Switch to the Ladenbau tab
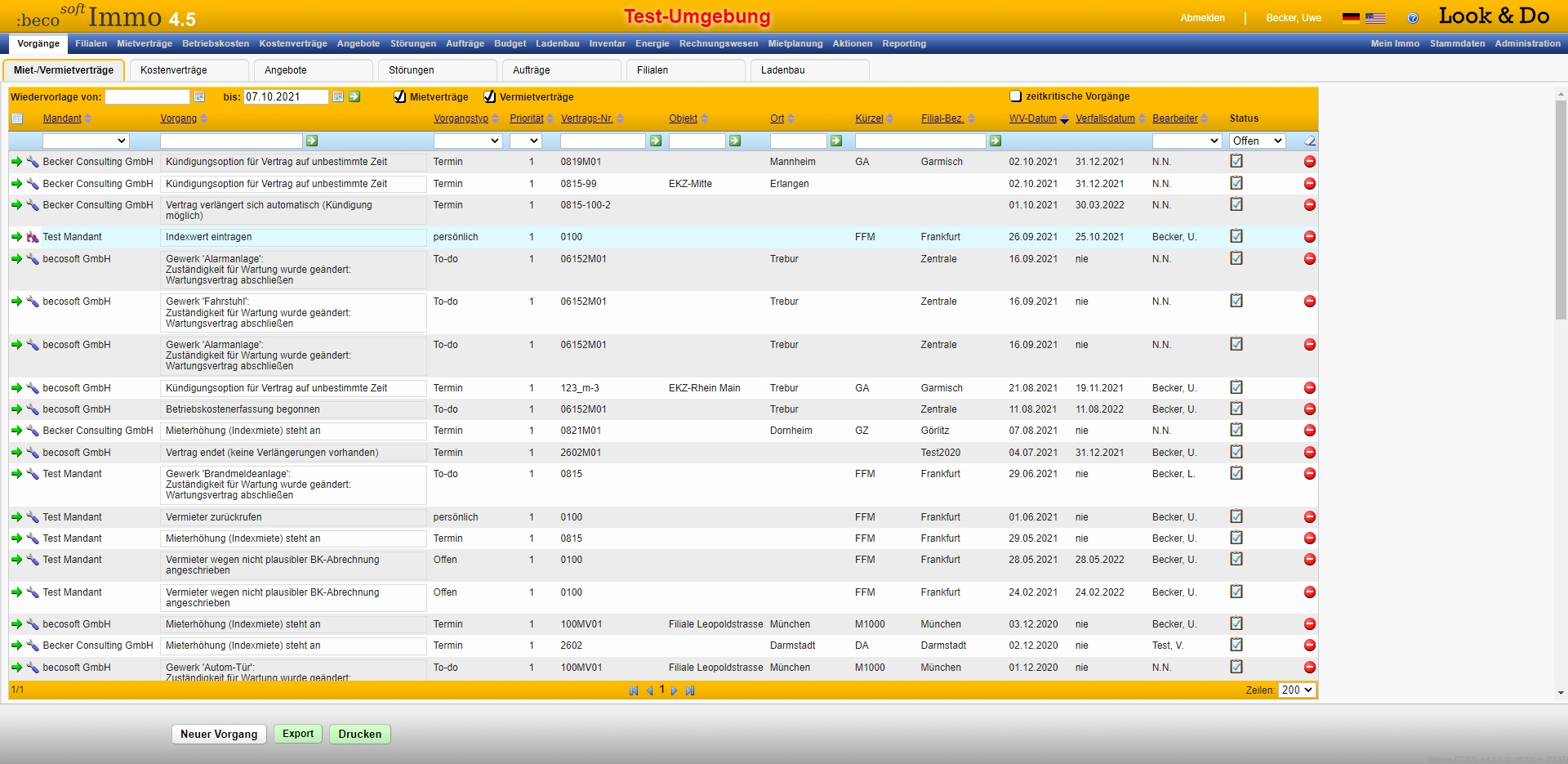 point(808,70)
